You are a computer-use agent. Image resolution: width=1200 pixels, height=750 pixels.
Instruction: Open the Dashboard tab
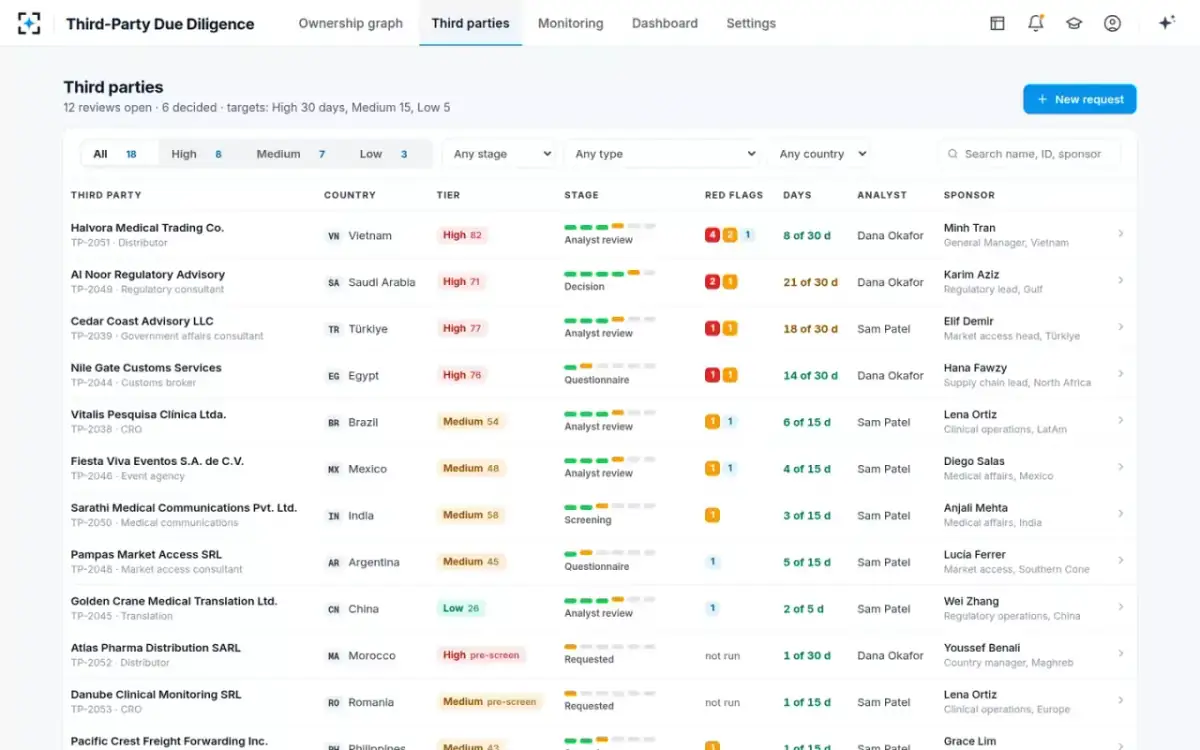coord(665,23)
